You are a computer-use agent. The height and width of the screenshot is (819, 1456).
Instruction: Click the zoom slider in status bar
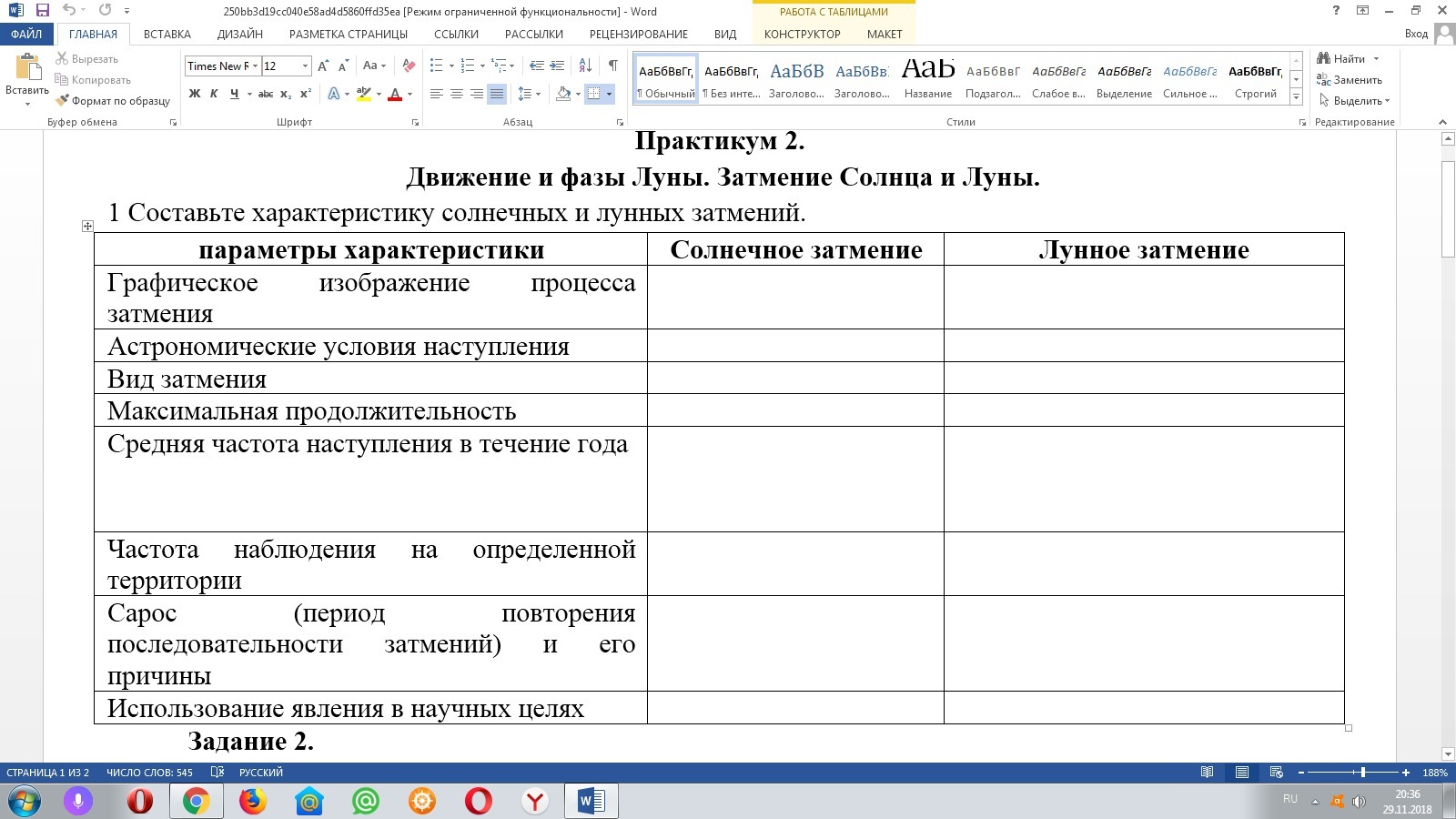(x=1362, y=773)
